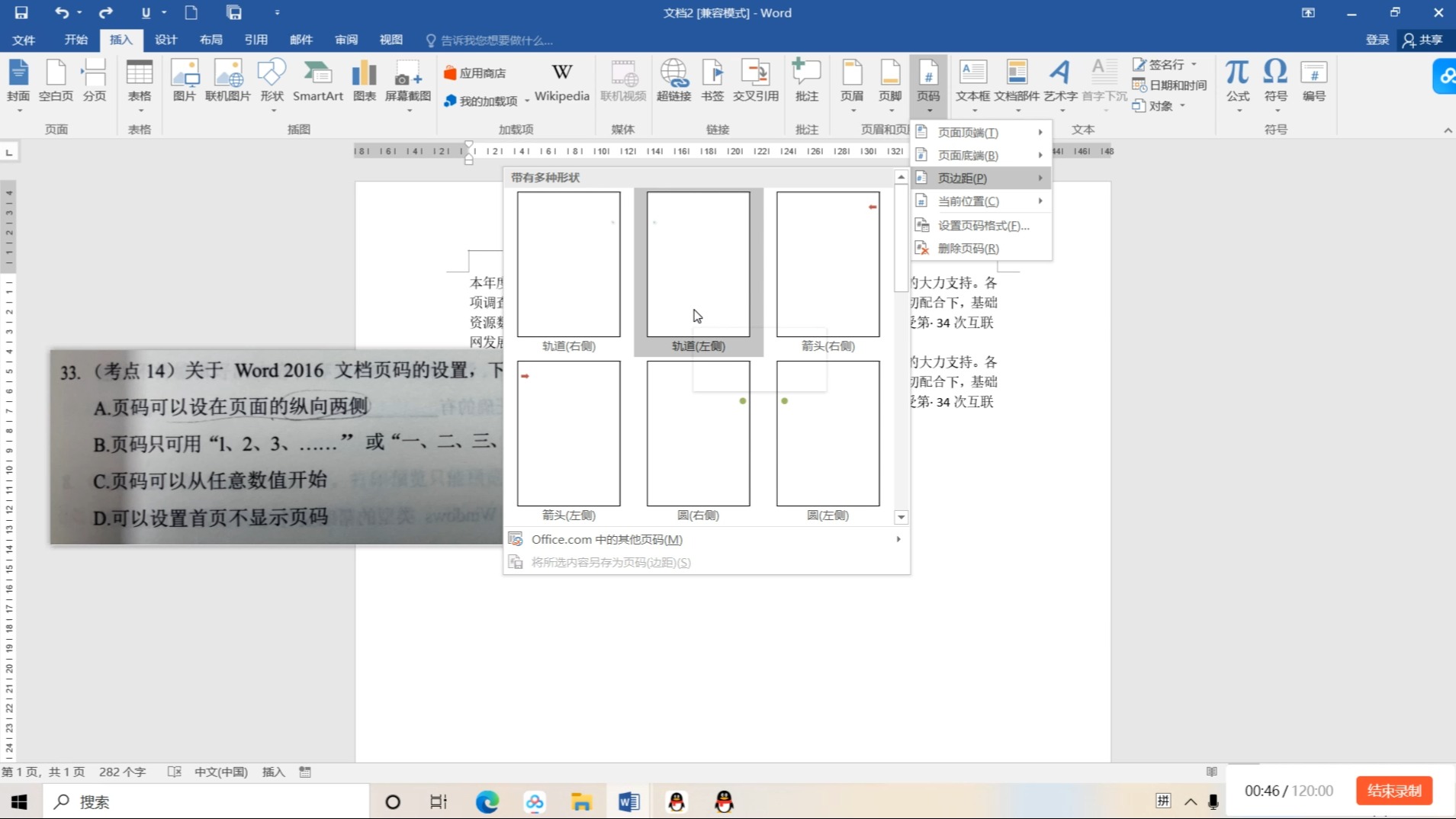
Task: Insert a page break (分页)
Action: [94, 82]
